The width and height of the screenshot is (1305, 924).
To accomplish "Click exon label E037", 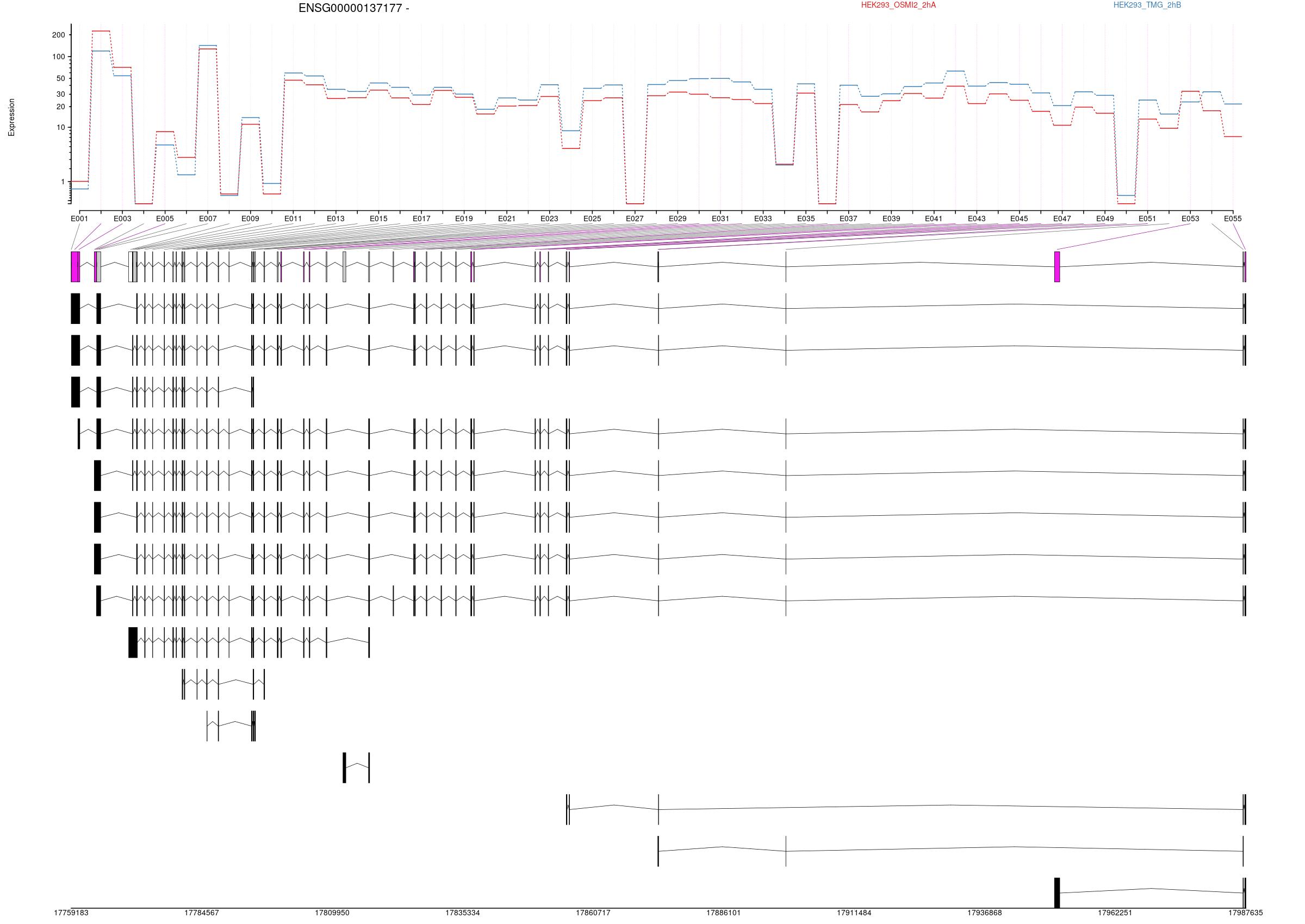I will (x=849, y=218).
